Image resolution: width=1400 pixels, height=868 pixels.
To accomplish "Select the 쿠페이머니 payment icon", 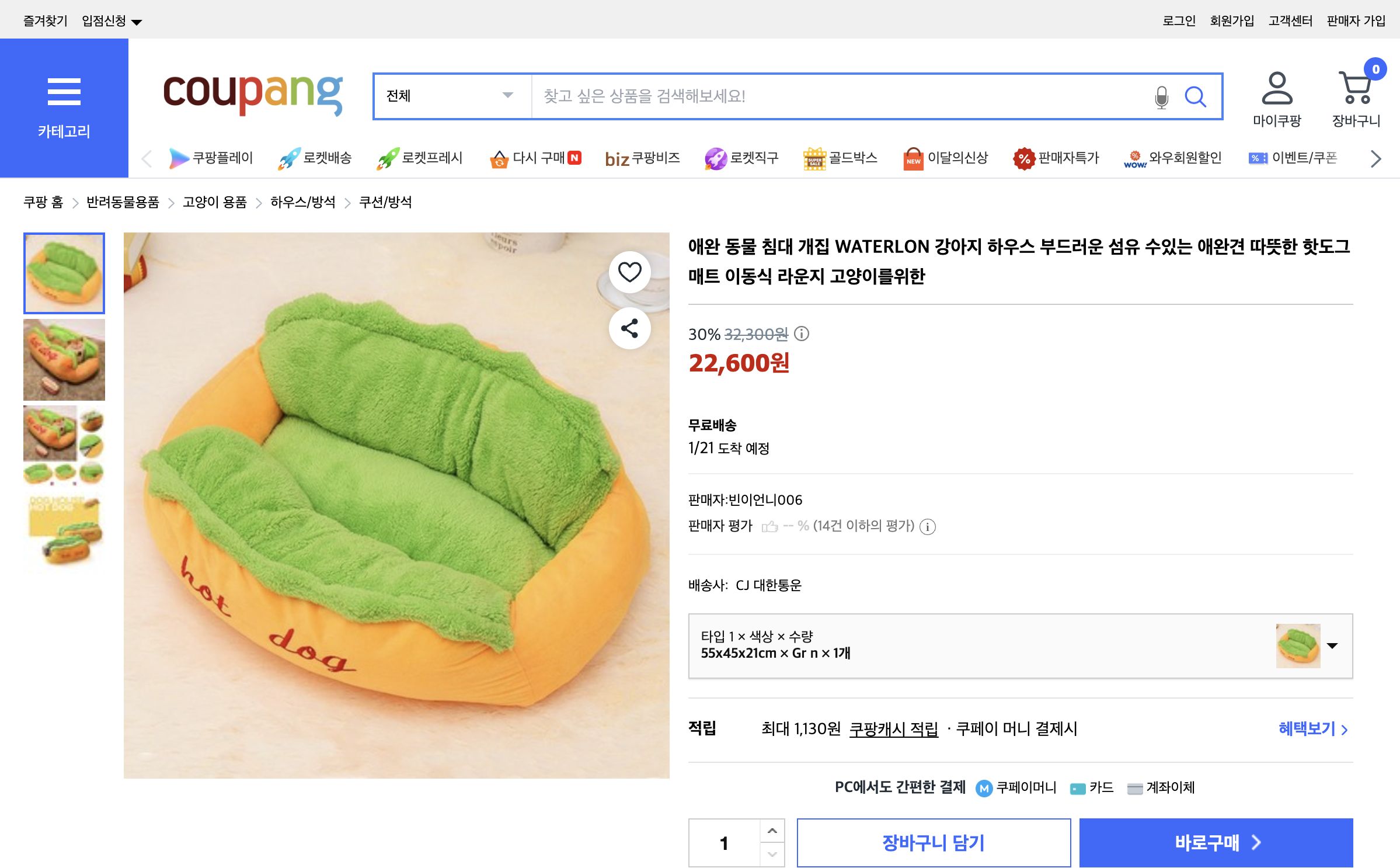I will point(984,788).
